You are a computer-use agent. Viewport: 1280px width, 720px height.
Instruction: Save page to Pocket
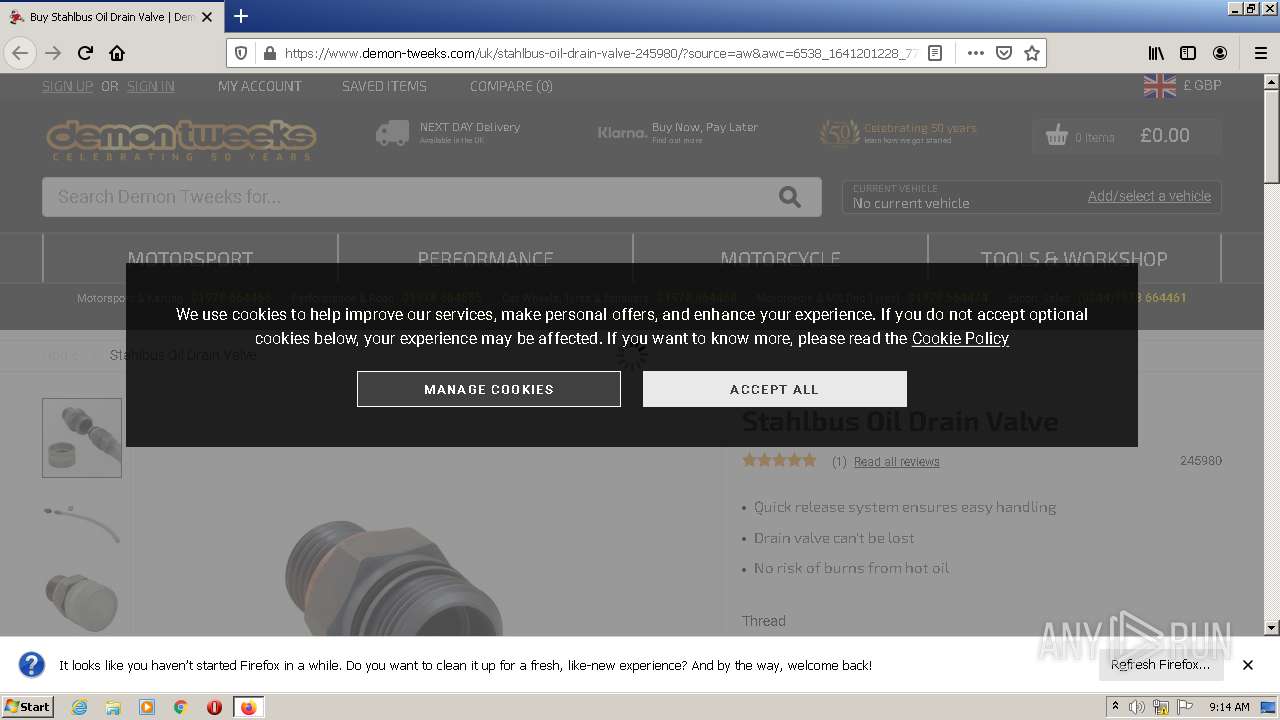coord(1004,53)
